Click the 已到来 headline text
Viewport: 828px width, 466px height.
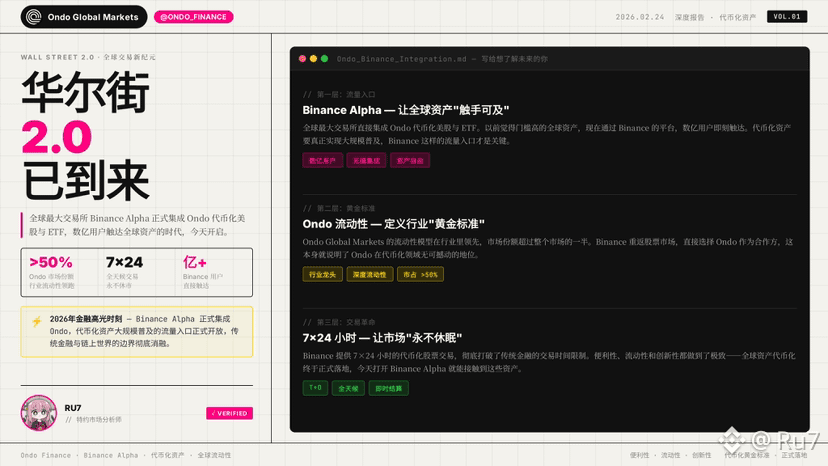pos(86,181)
